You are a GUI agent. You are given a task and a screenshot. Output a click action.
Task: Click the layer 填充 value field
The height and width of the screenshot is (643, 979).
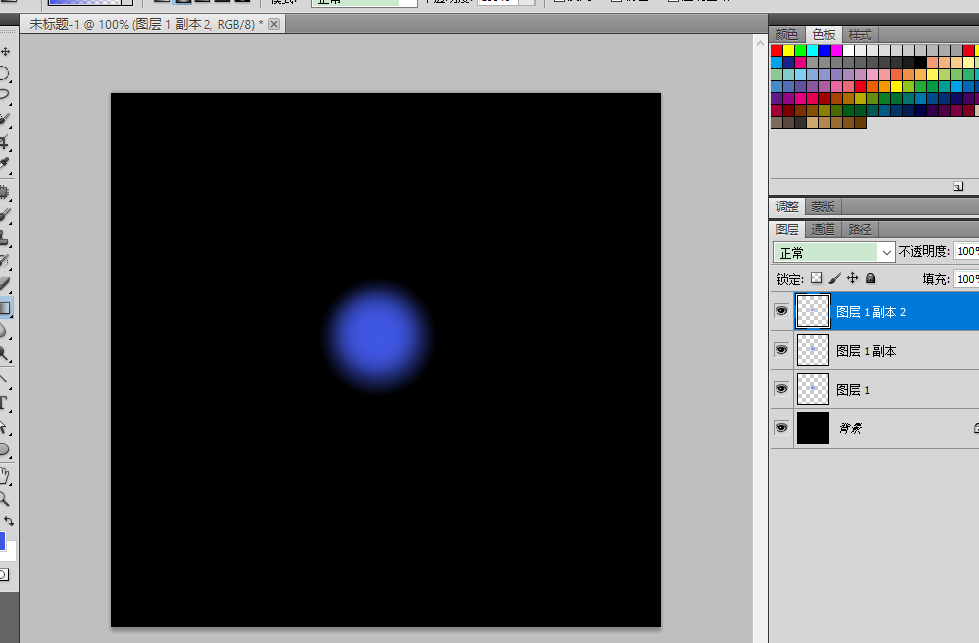click(967, 279)
